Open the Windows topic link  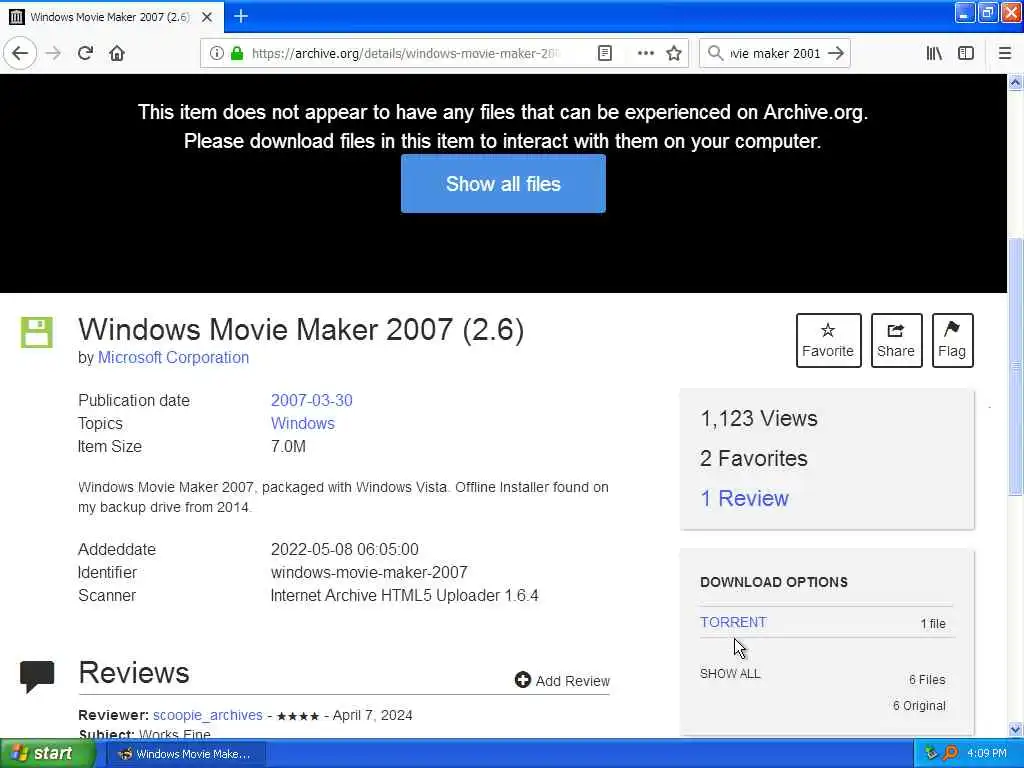click(302, 423)
